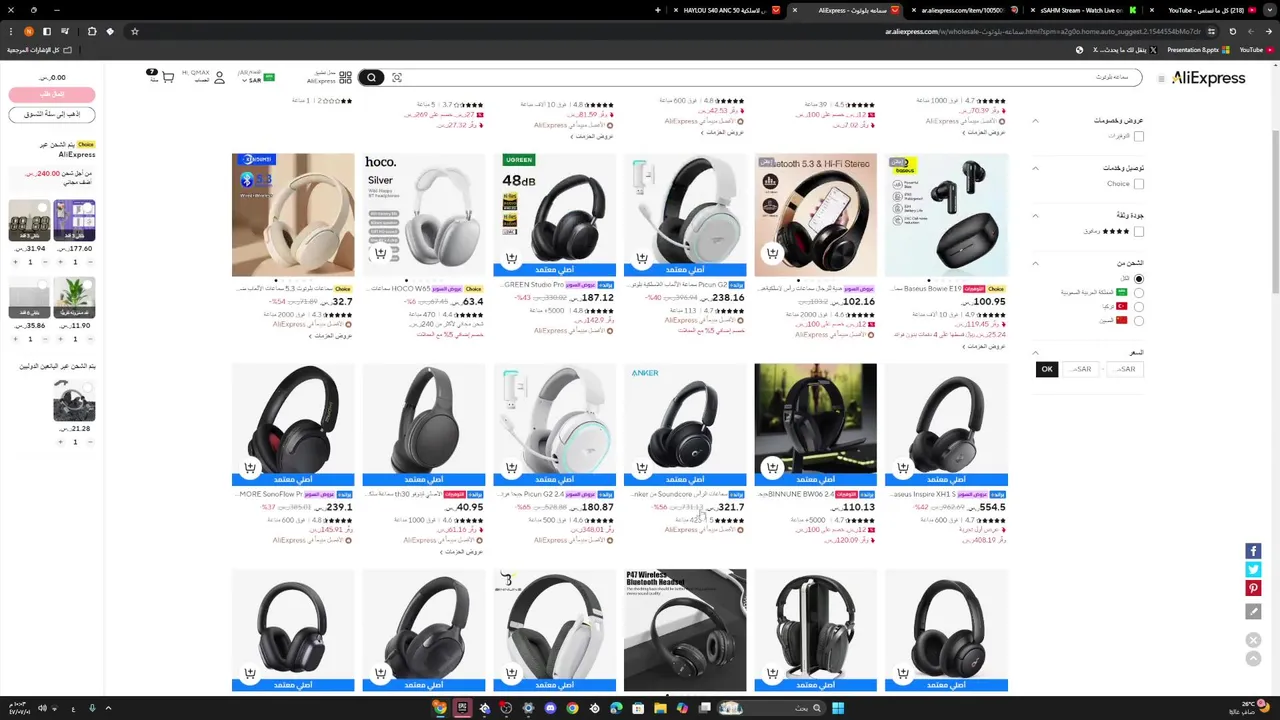Screen dimensions: 1280x720
Task: Open Windows Start button in taskbar
Action: pyautogui.click(x=838, y=708)
